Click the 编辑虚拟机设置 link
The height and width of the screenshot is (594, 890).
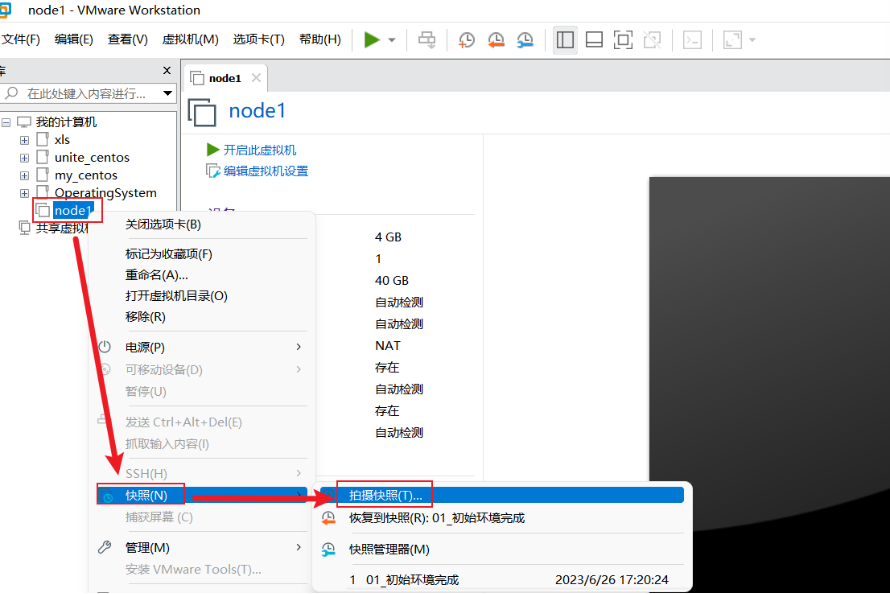266,171
